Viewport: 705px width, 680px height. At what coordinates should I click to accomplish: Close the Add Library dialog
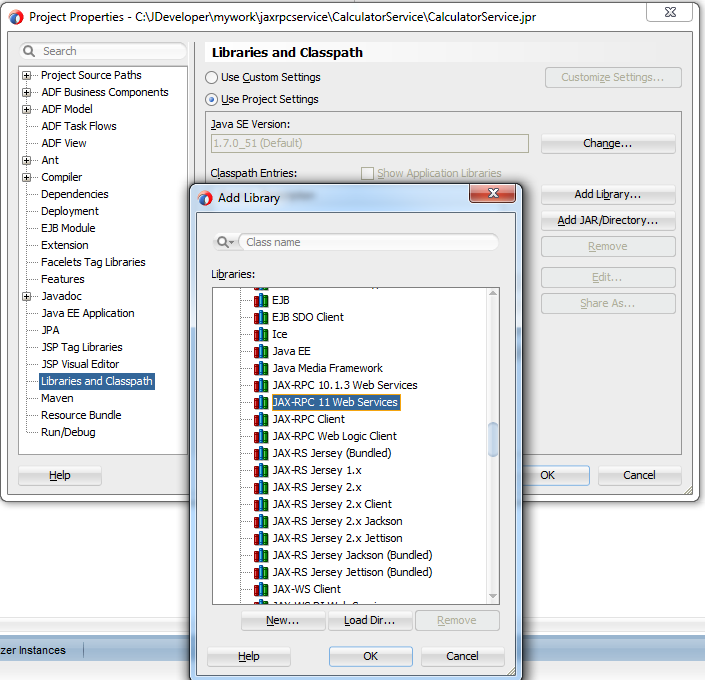[x=493, y=193]
